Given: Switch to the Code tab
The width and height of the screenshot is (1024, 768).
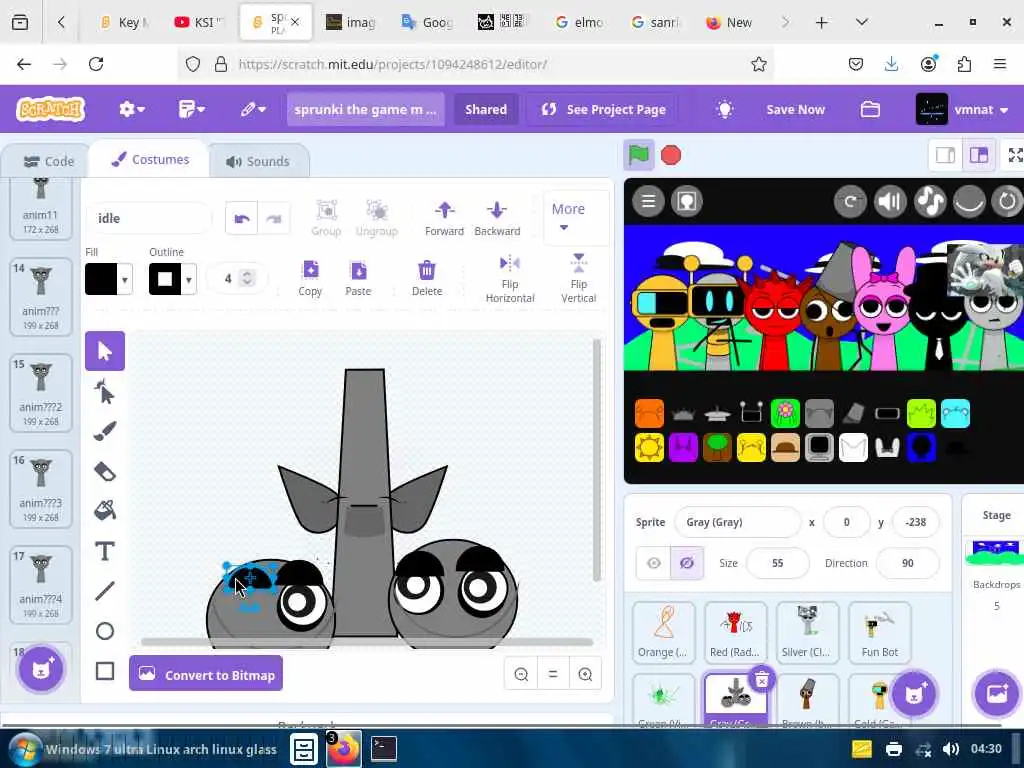Looking at the screenshot, I should (48, 161).
